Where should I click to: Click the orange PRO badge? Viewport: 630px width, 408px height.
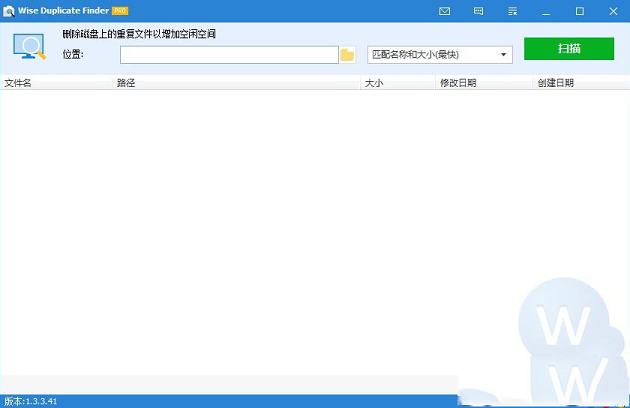coord(119,11)
